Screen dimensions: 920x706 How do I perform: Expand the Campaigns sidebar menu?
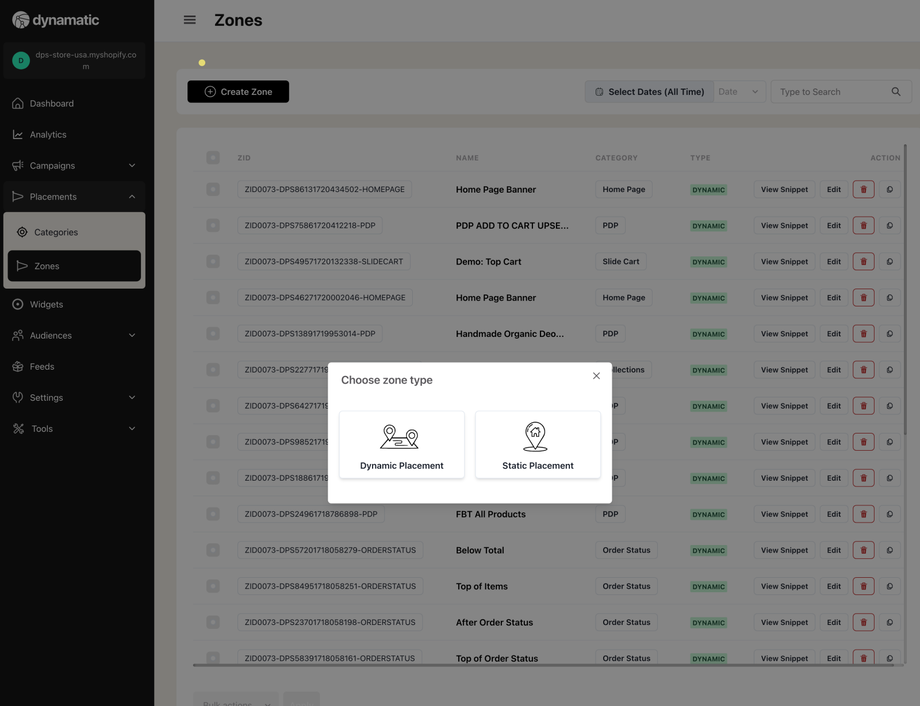[x=75, y=166]
